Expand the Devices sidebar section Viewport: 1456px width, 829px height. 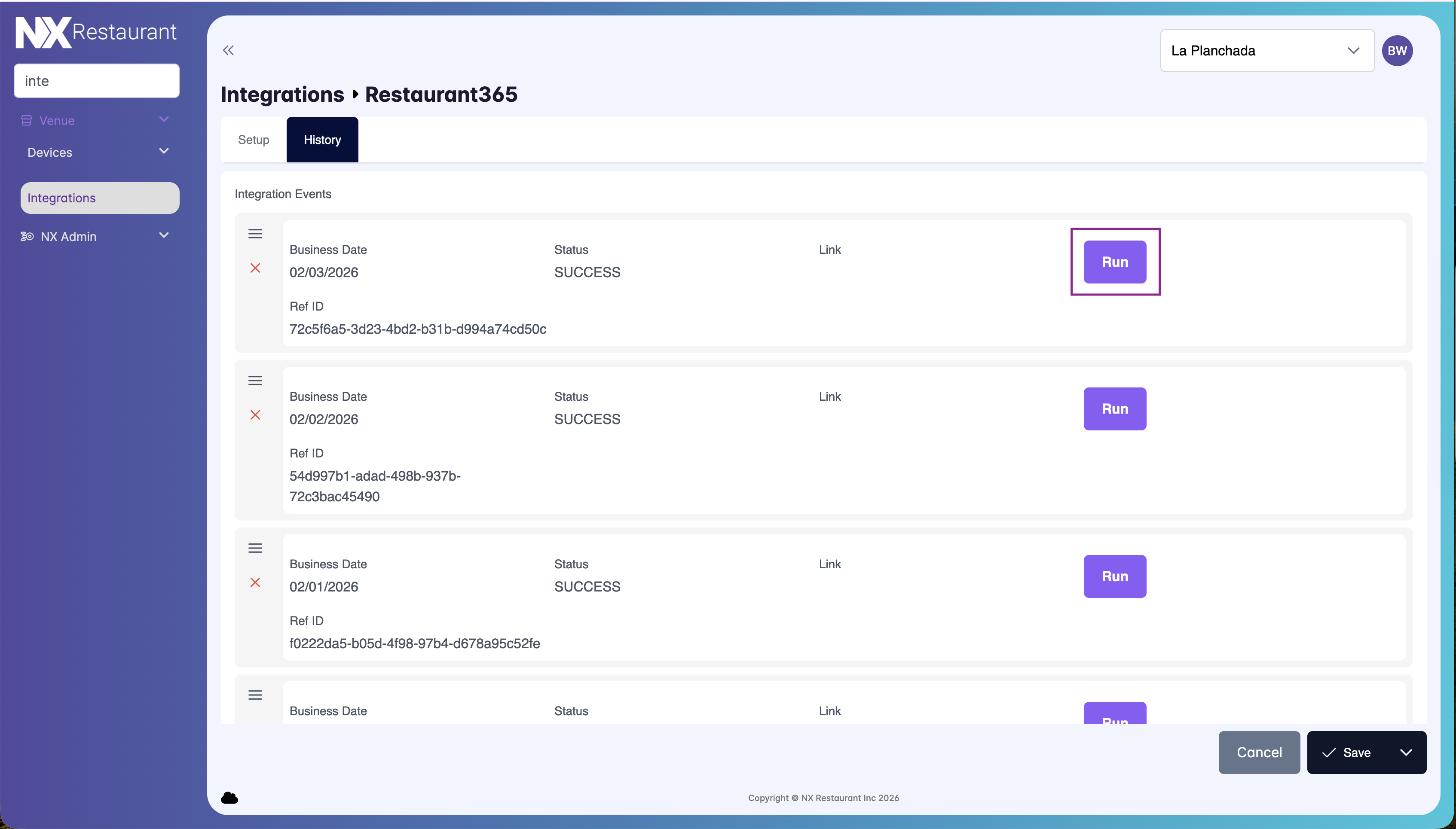(x=163, y=152)
